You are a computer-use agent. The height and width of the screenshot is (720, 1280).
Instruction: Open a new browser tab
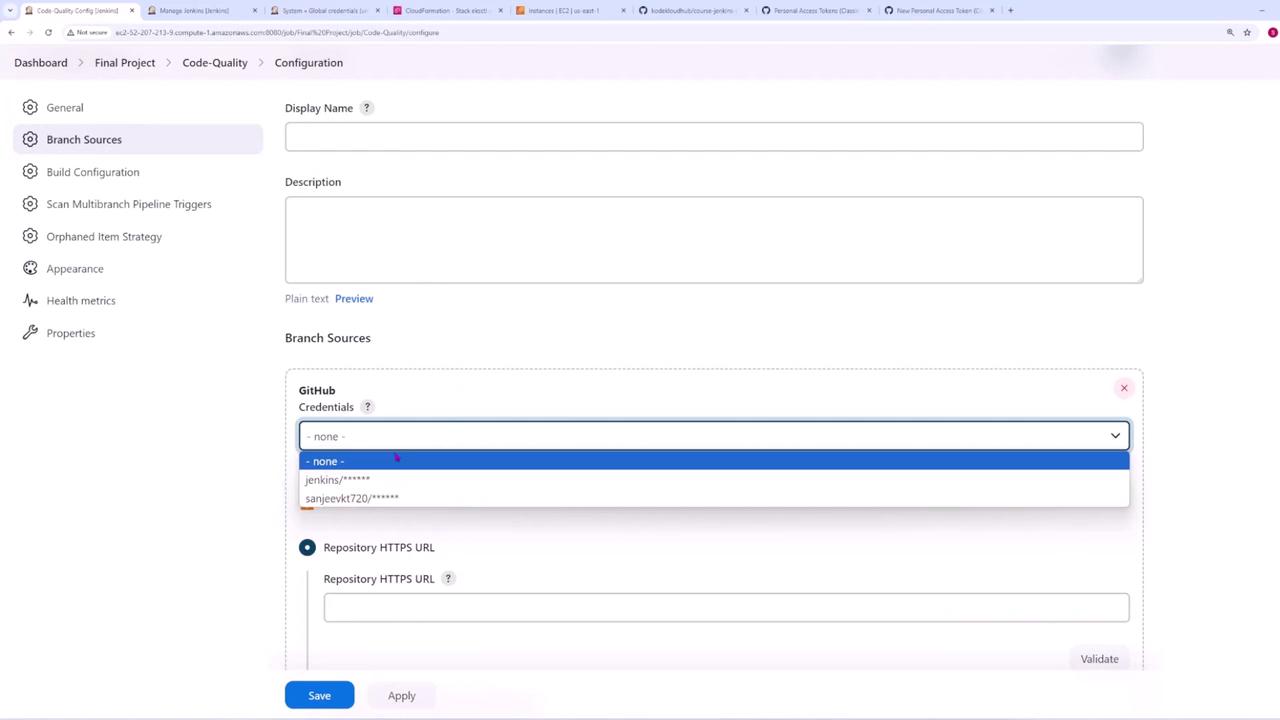pyautogui.click(x=1010, y=10)
